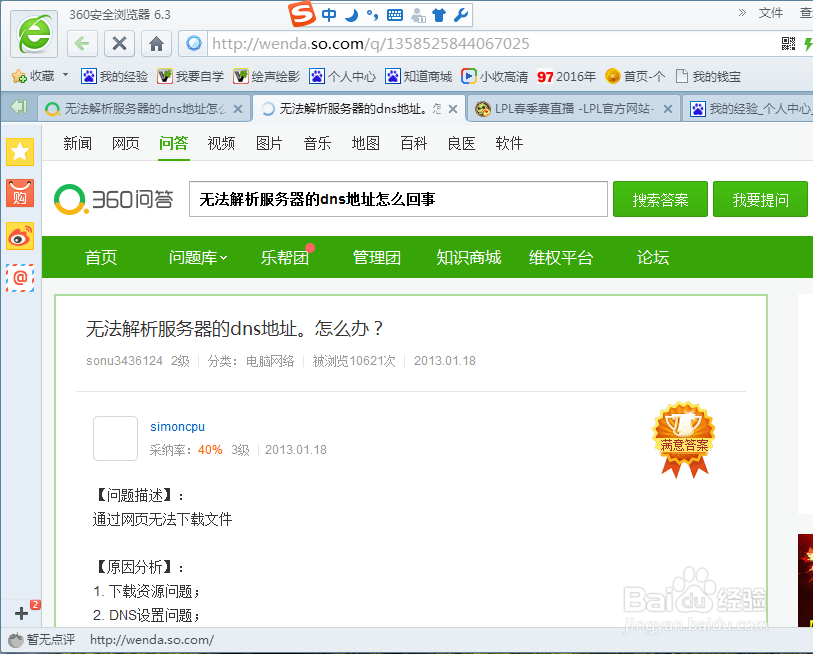Click the Sogou skin shirt icon

438,14
